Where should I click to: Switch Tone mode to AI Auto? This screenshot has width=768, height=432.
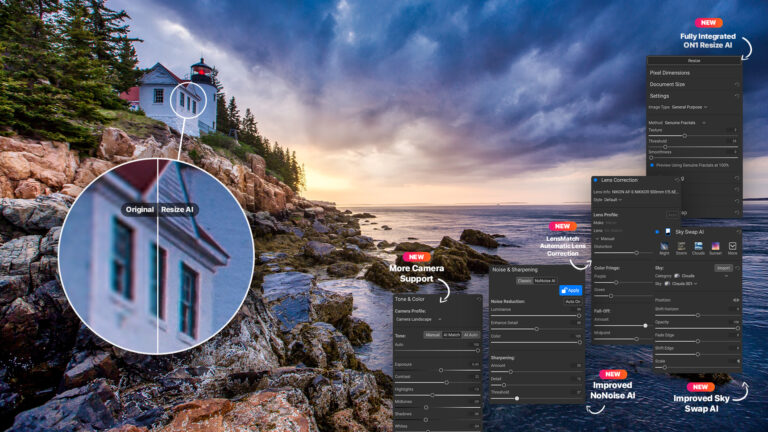[471, 335]
